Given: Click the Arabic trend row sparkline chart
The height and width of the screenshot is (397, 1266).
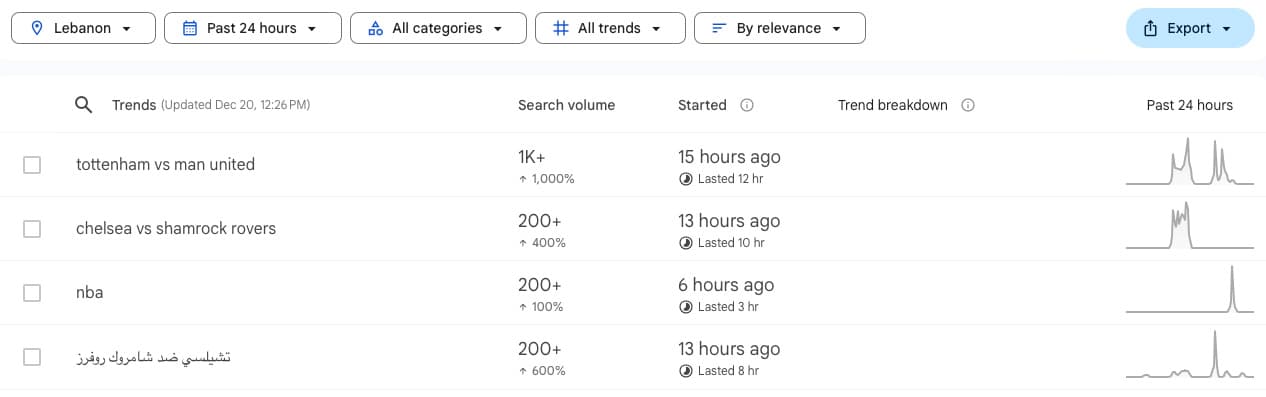Looking at the screenshot, I should tap(1189, 355).
